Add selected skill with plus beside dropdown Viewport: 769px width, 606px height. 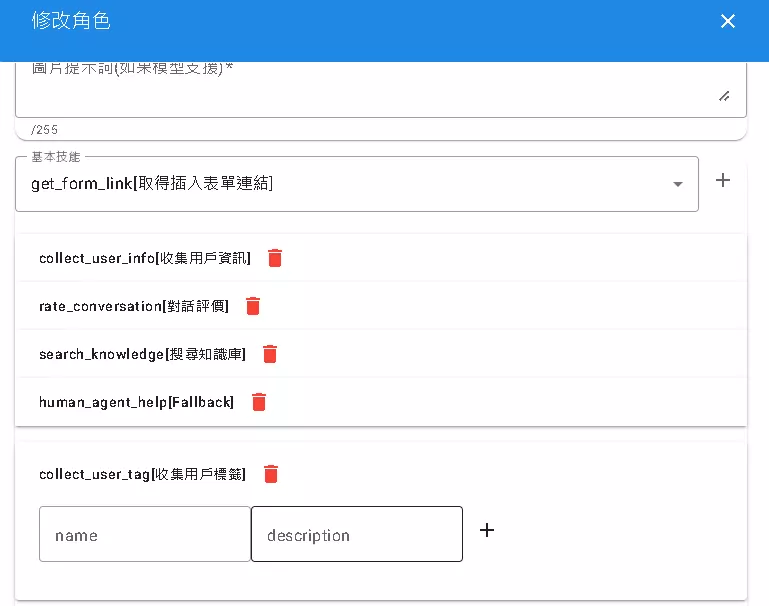click(723, 180)
